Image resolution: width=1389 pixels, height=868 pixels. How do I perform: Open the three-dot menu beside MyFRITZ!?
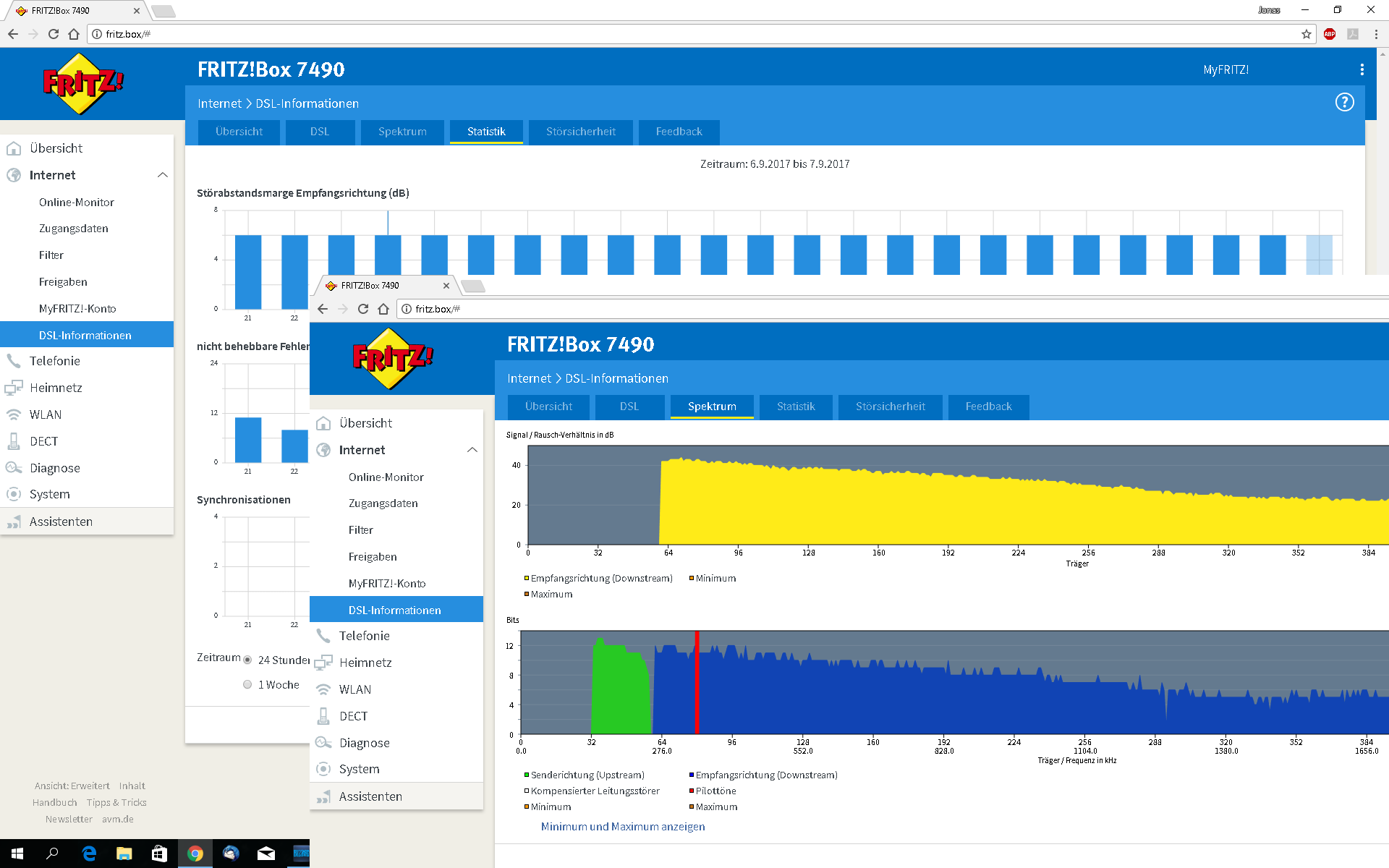coord(1362,69)
